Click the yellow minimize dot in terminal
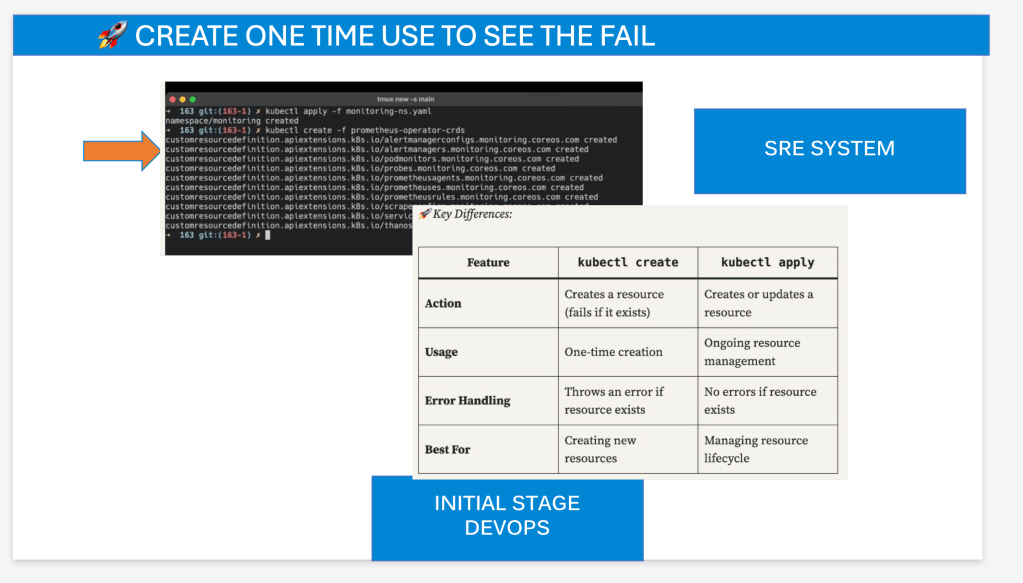 (182, 99)
